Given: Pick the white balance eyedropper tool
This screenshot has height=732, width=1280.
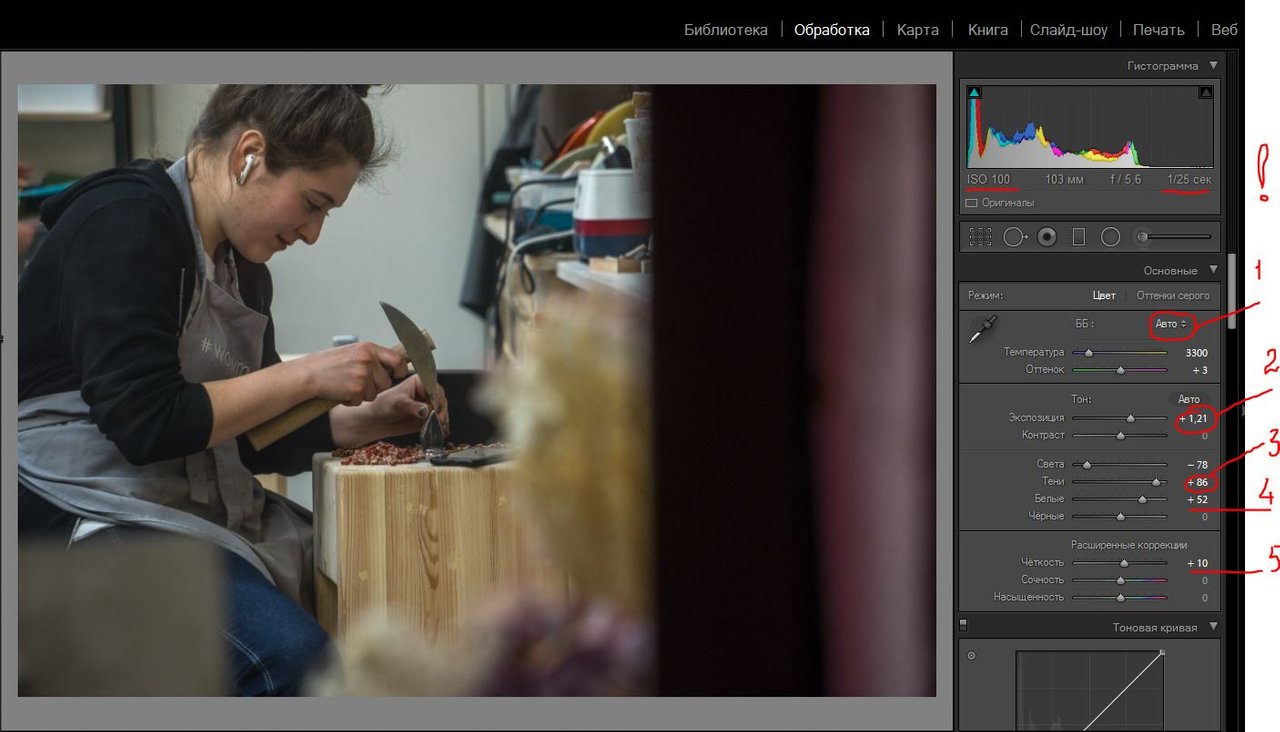Looking at the screenshot, I should (x=981, y=331).
